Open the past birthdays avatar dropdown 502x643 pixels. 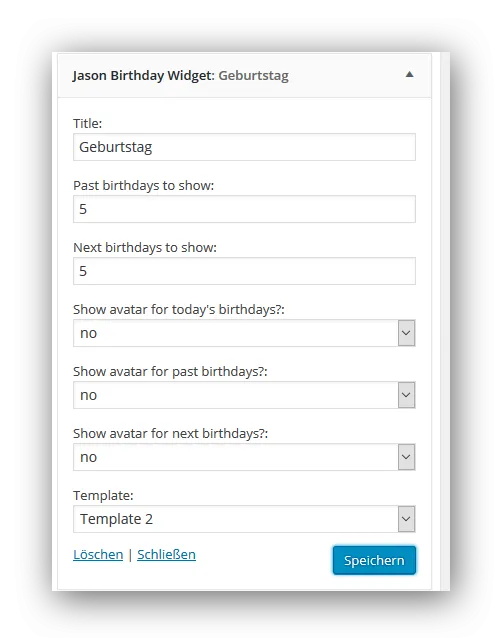[244, 395]
